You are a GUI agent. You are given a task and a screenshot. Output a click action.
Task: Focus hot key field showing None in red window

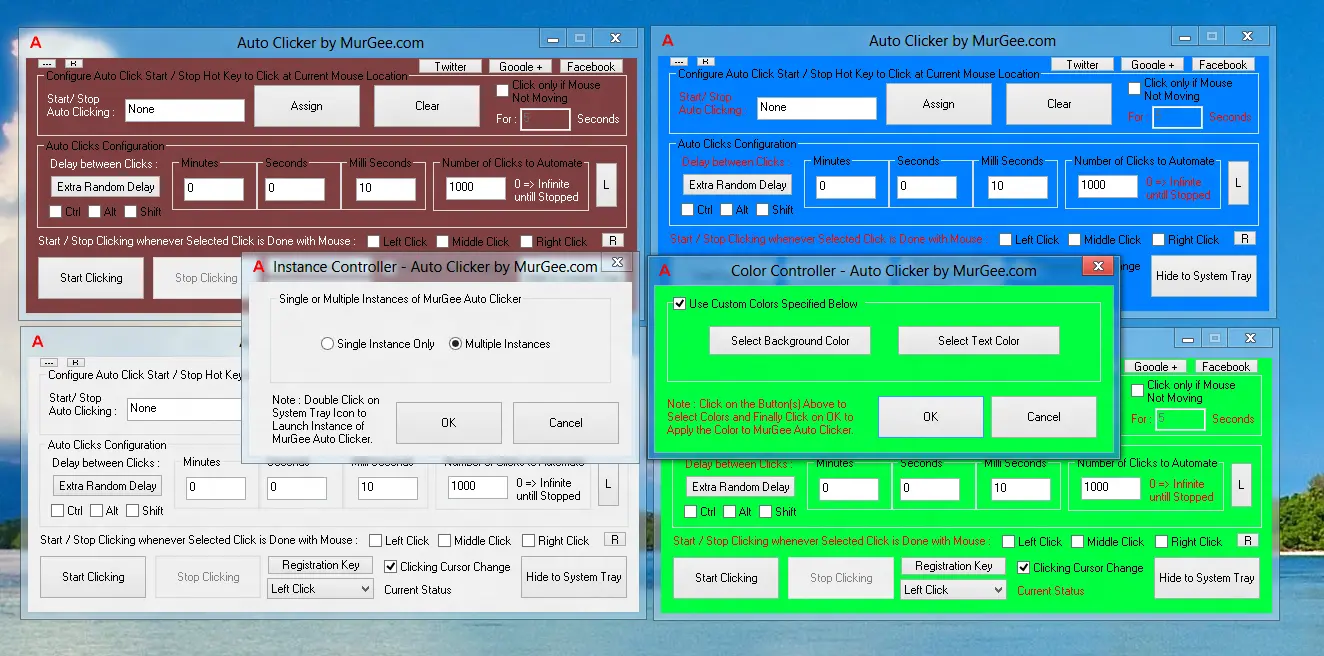(185, 110)
